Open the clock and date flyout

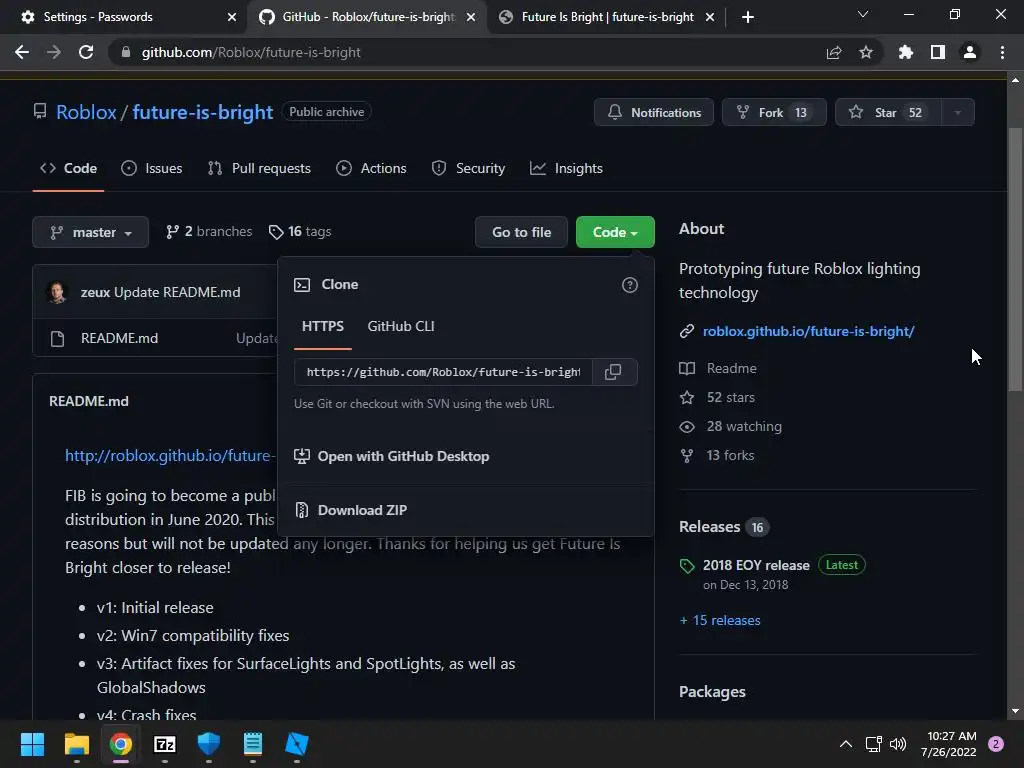(x=948, y=744)
